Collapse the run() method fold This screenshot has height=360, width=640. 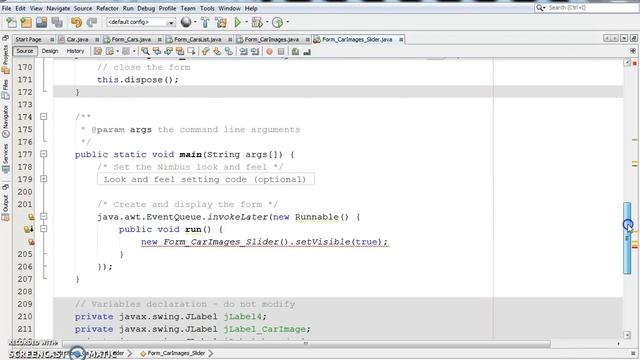pos(44,229)
